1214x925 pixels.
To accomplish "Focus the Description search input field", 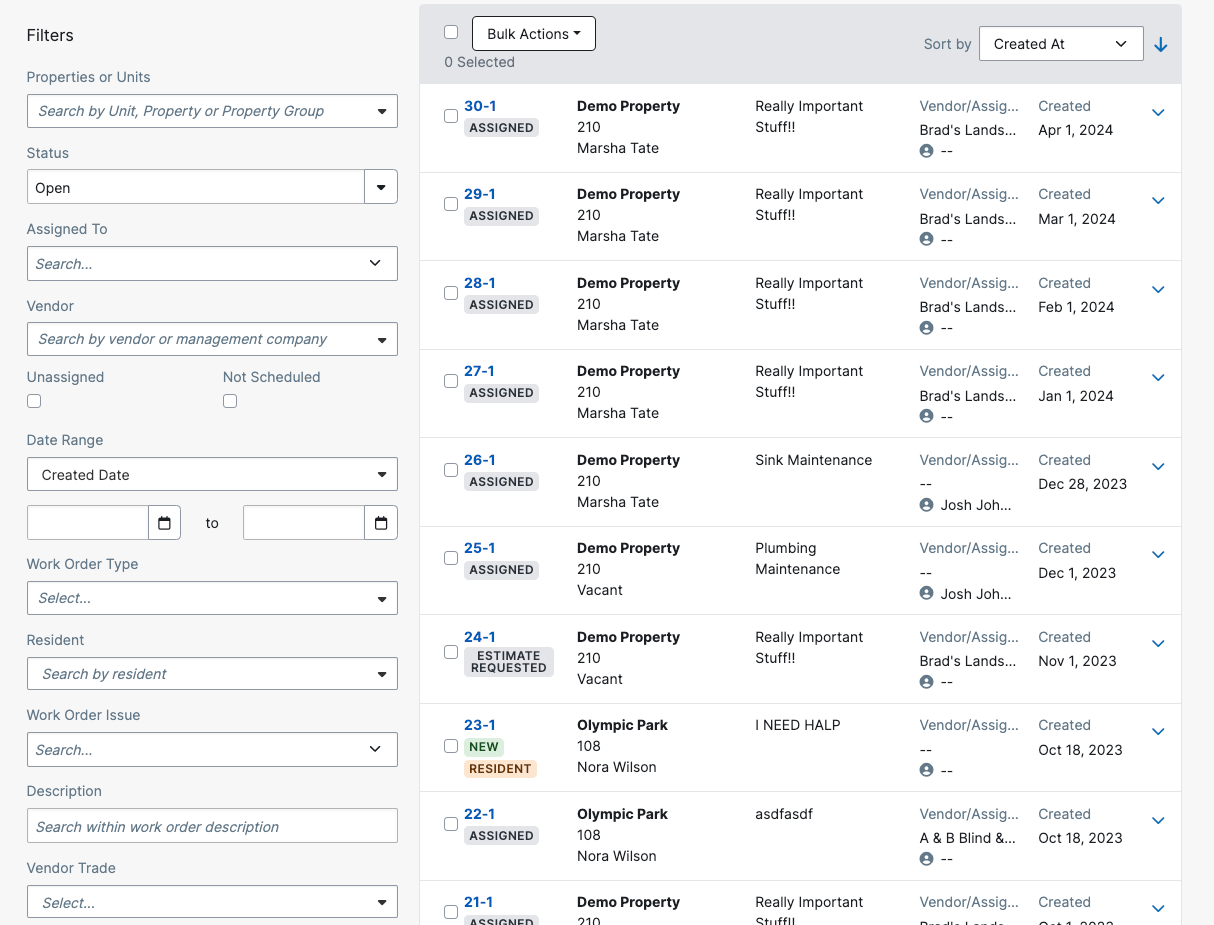I will coord(212,826).
